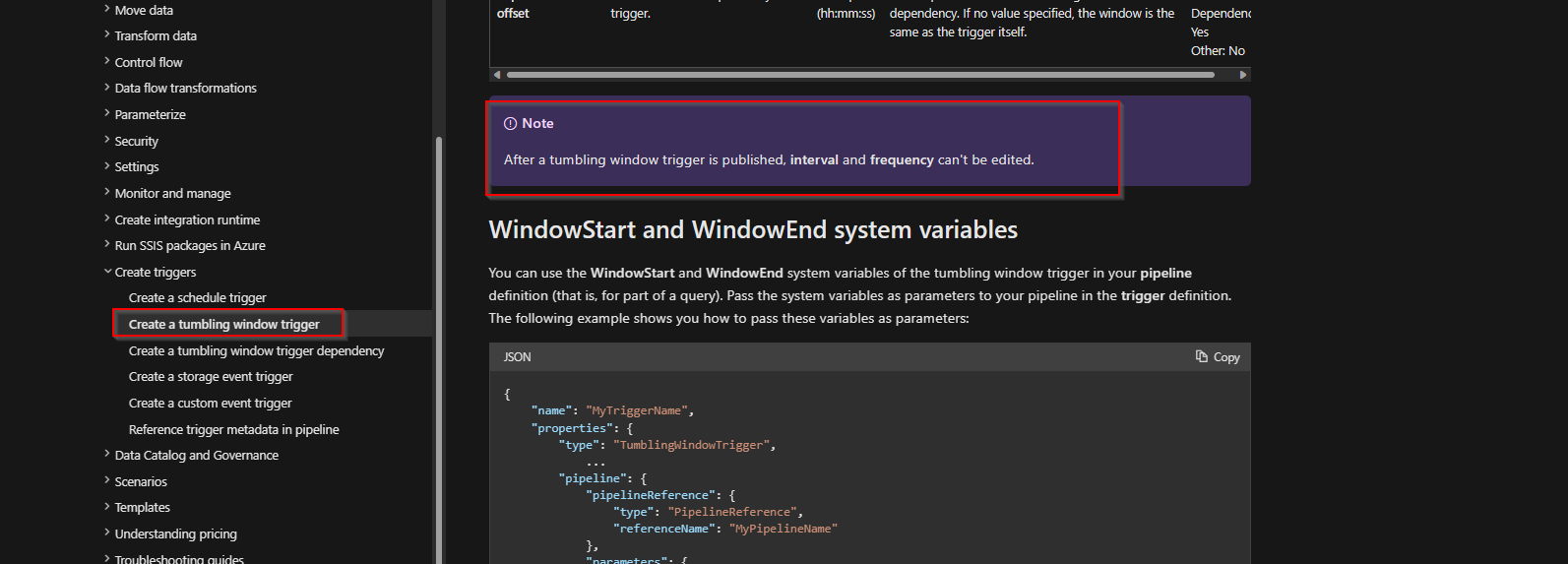
Task: Expand Understanding pricing section
Action: coord(175,533)
